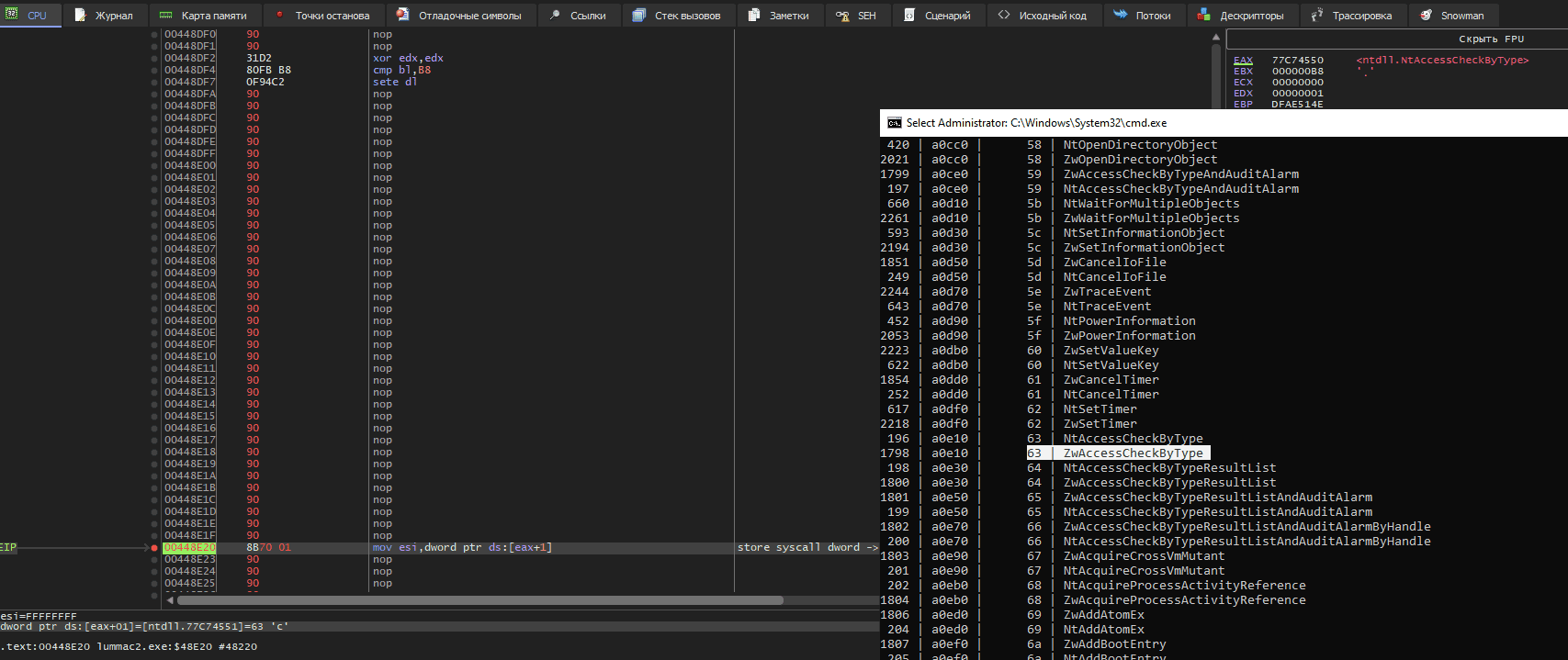Select the EDX value 00000001
Screen dimensions: 1568x660
(x=1298, y=93)
